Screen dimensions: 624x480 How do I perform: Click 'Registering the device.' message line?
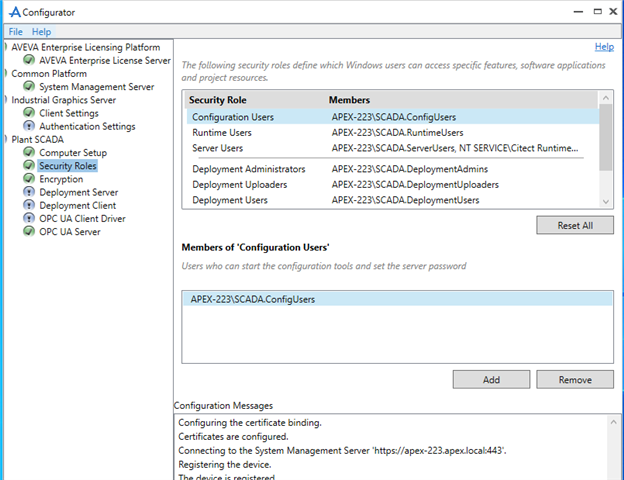224,464
